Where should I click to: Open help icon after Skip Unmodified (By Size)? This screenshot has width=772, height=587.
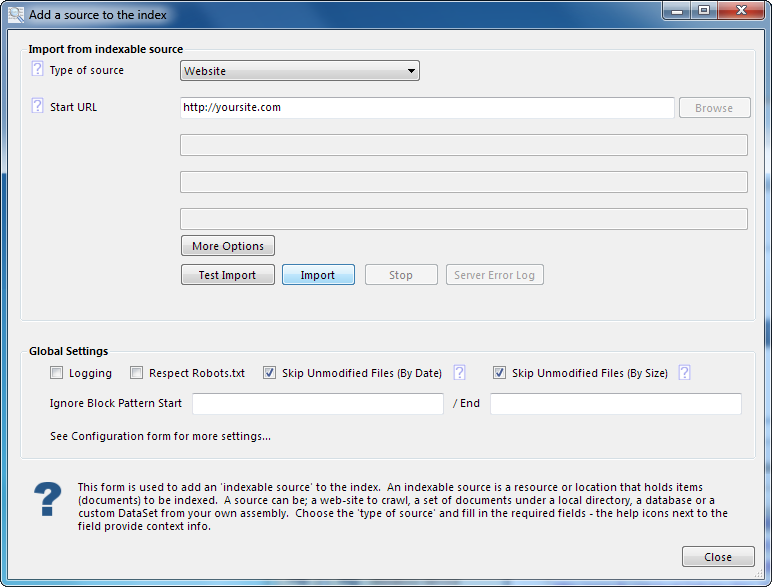pyautogui.click(x=684, y=373)
